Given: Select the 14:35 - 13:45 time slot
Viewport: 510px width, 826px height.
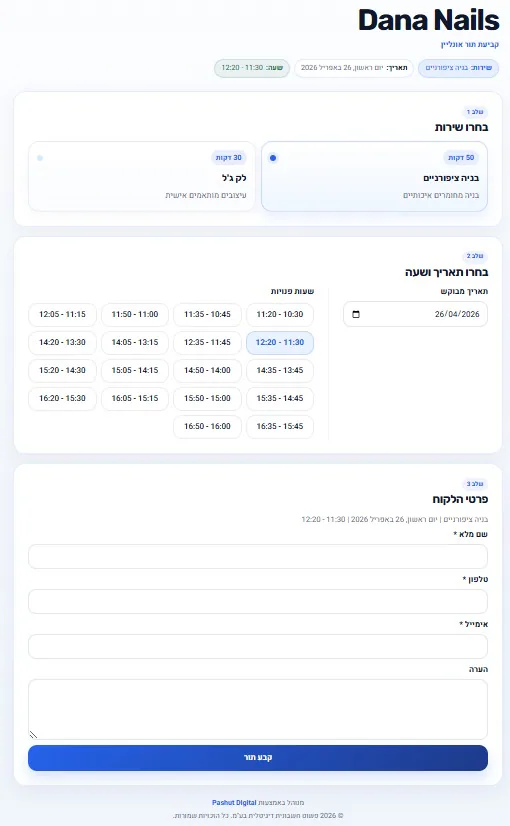Looking at the screenshot, I should pyautogui.click(x=280, y=370).
